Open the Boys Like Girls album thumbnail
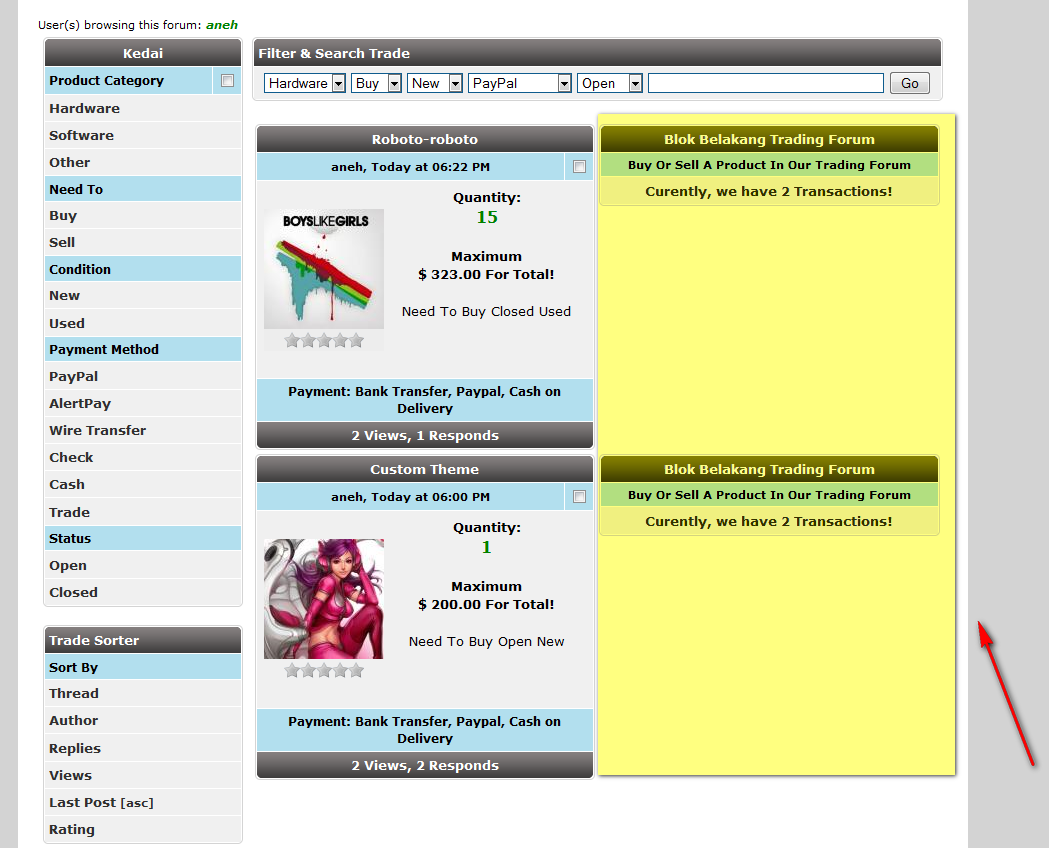The width and height of the screenshot is (1049, 848). tap(323, 269)
